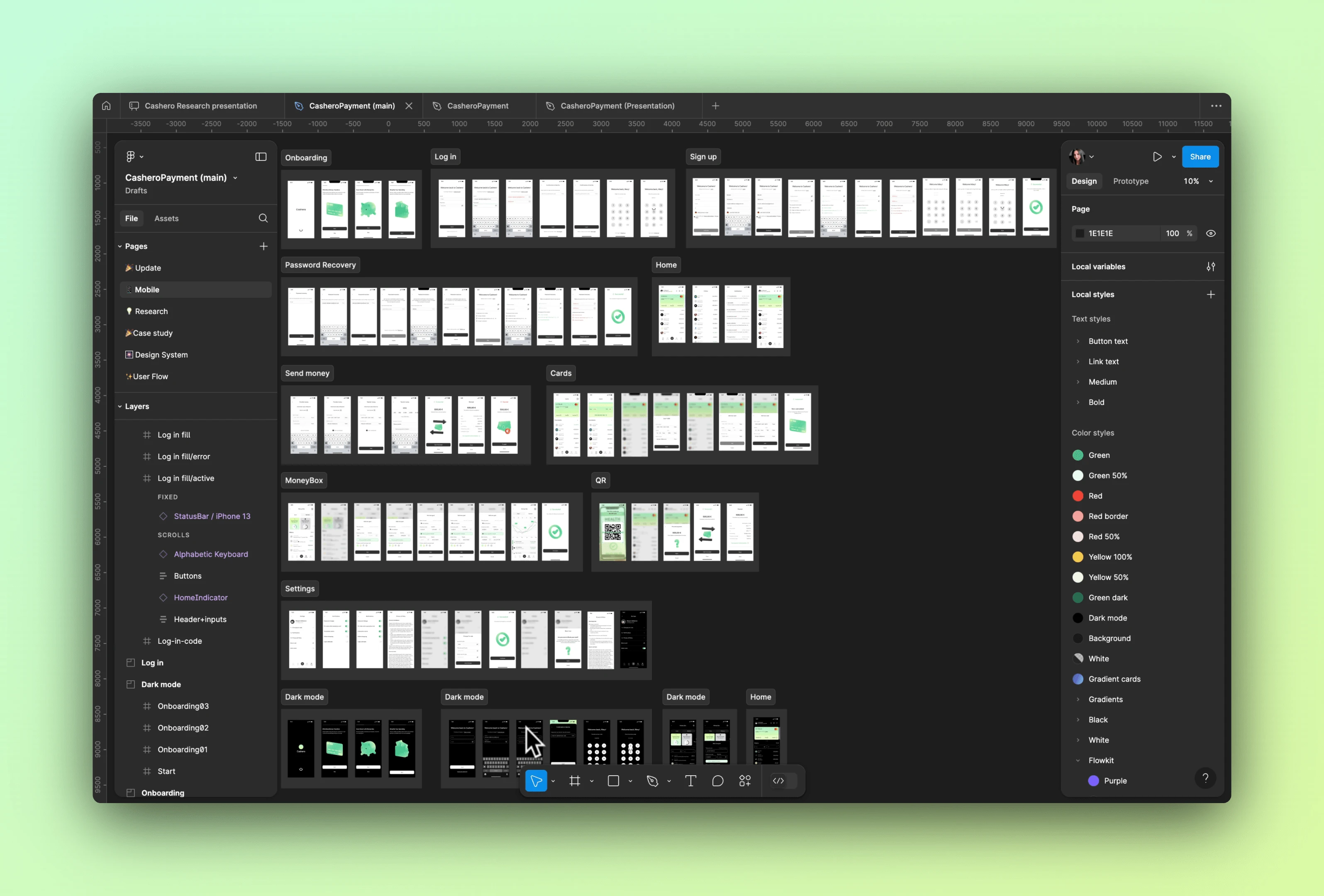Switch to the Design tab

pos(1084,181)
